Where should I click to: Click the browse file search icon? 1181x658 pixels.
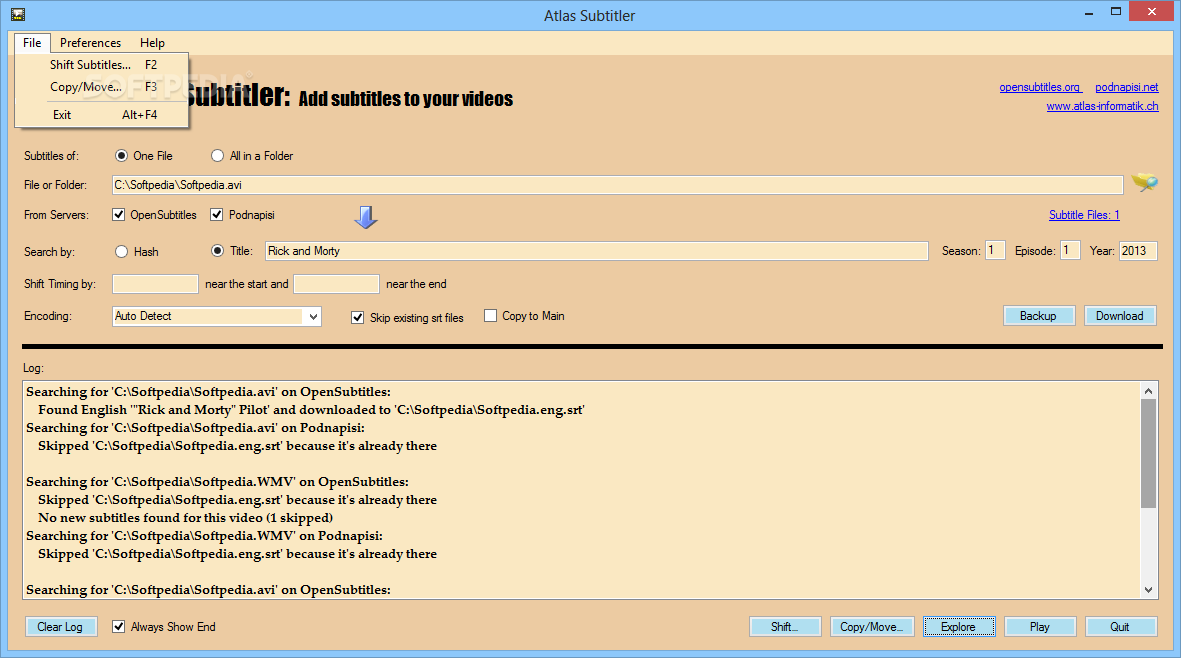pos(1145,183)
